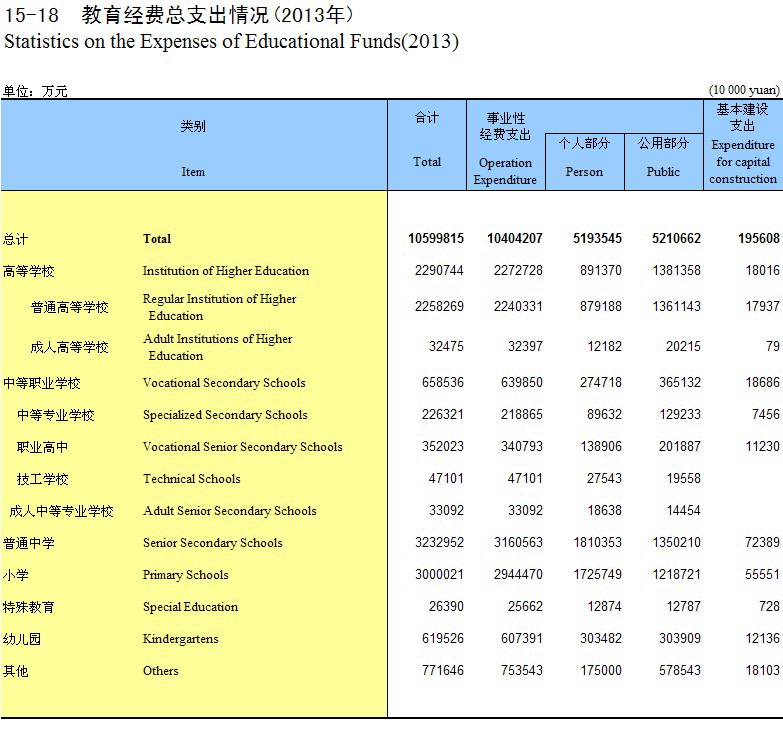Click person value 1725749
783x745 pixels.
coord(597,574)
